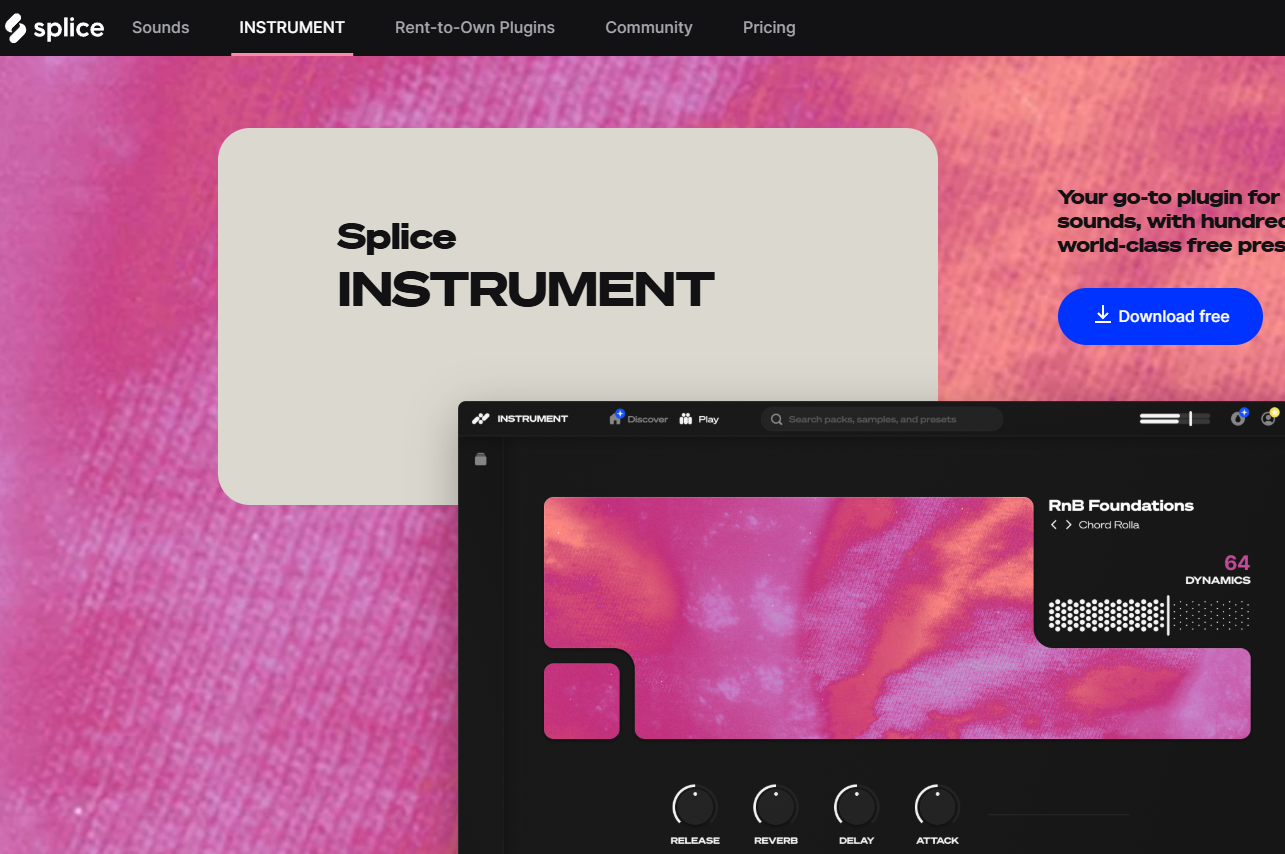The image size is (1285, 854).
Task: Select the pack icon in the left sidebar
Action: pos(481,458)
